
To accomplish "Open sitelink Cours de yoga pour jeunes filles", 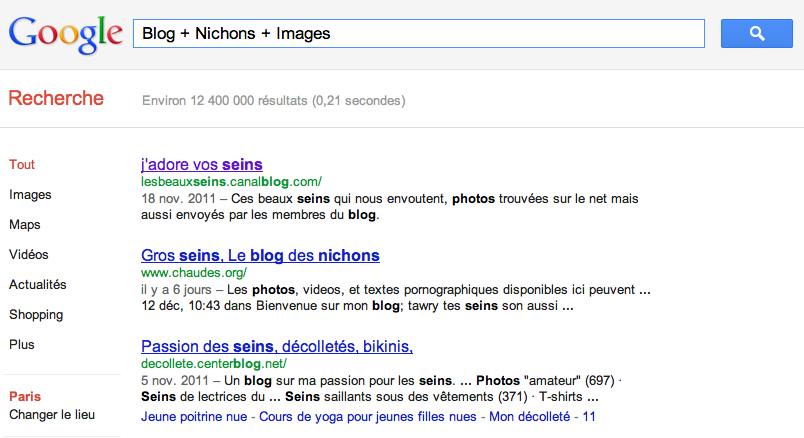I will tap(368, 416).
